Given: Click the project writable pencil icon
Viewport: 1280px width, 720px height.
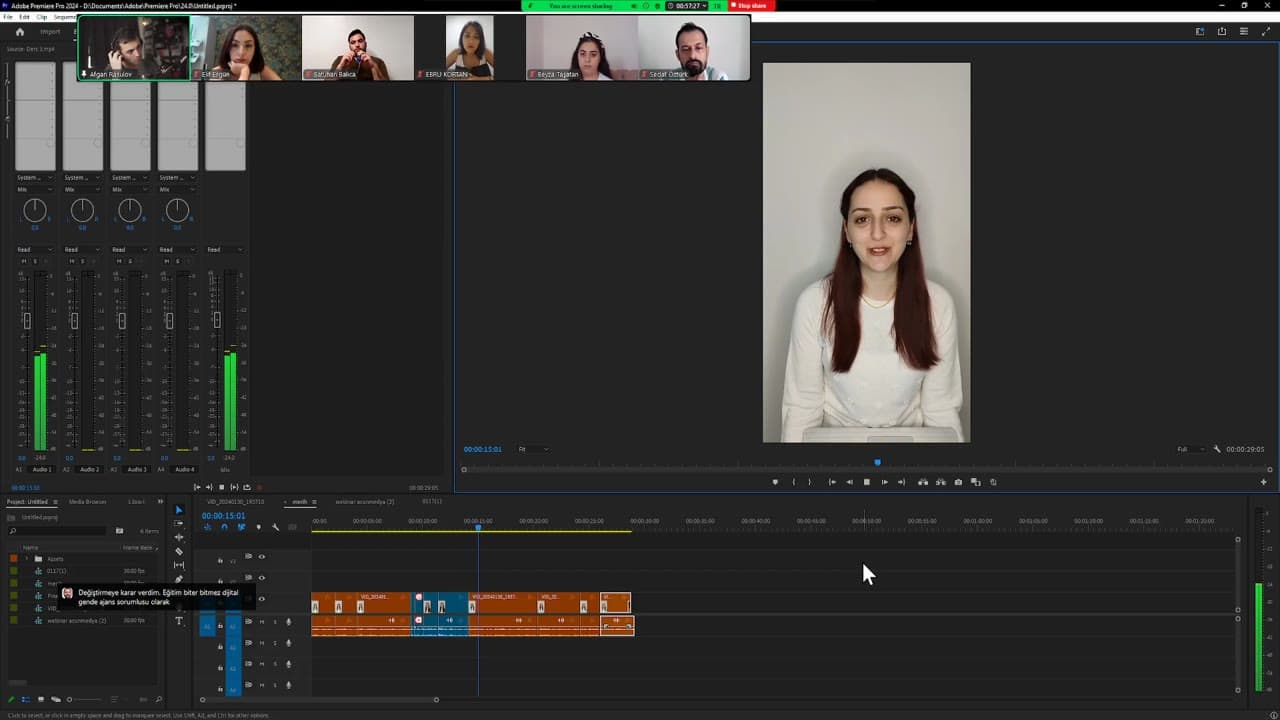Looking at the screenshot, I should click(12, 699).
